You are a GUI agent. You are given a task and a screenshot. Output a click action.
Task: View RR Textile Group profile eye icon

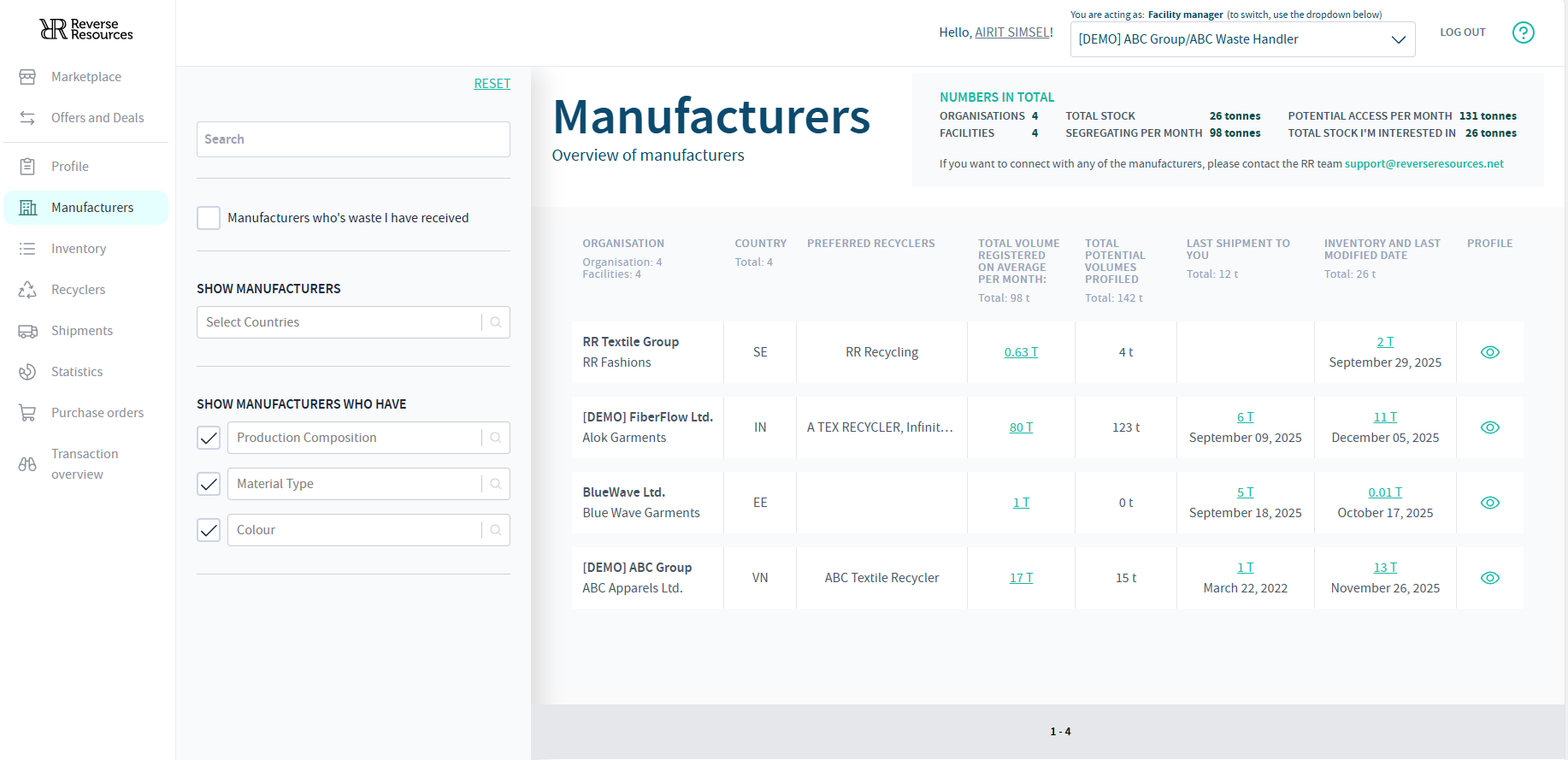click(1489, 352)
